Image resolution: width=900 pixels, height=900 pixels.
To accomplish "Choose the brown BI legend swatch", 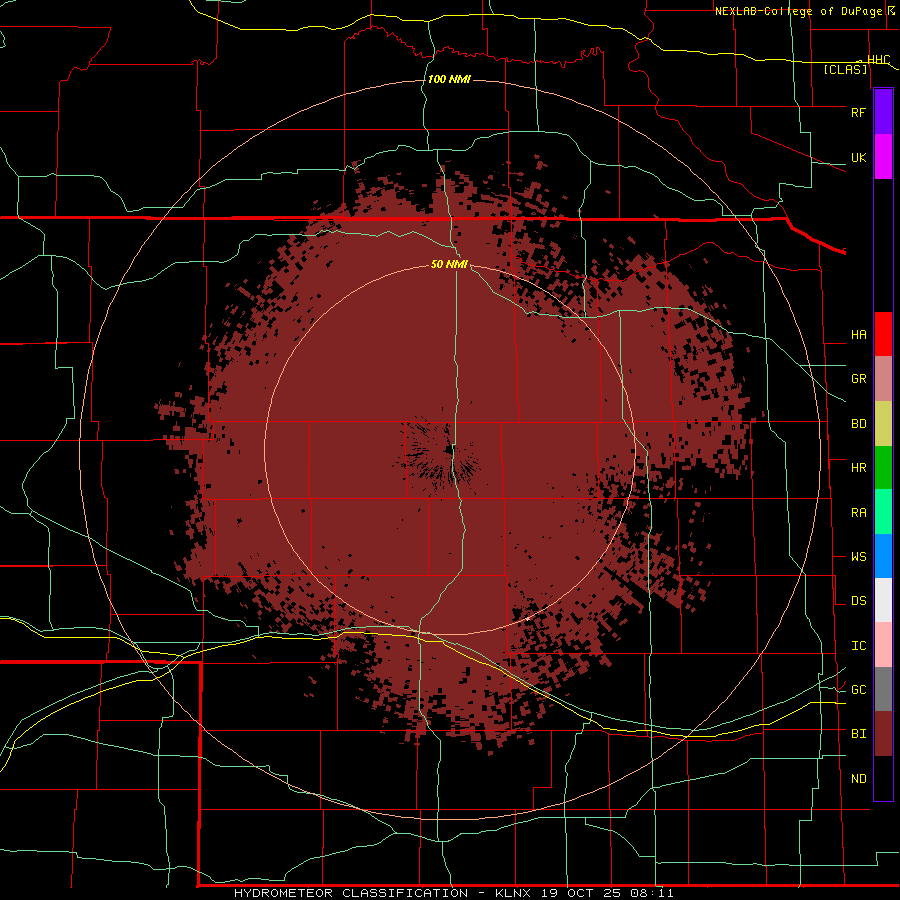I will (x=883, y=734).
